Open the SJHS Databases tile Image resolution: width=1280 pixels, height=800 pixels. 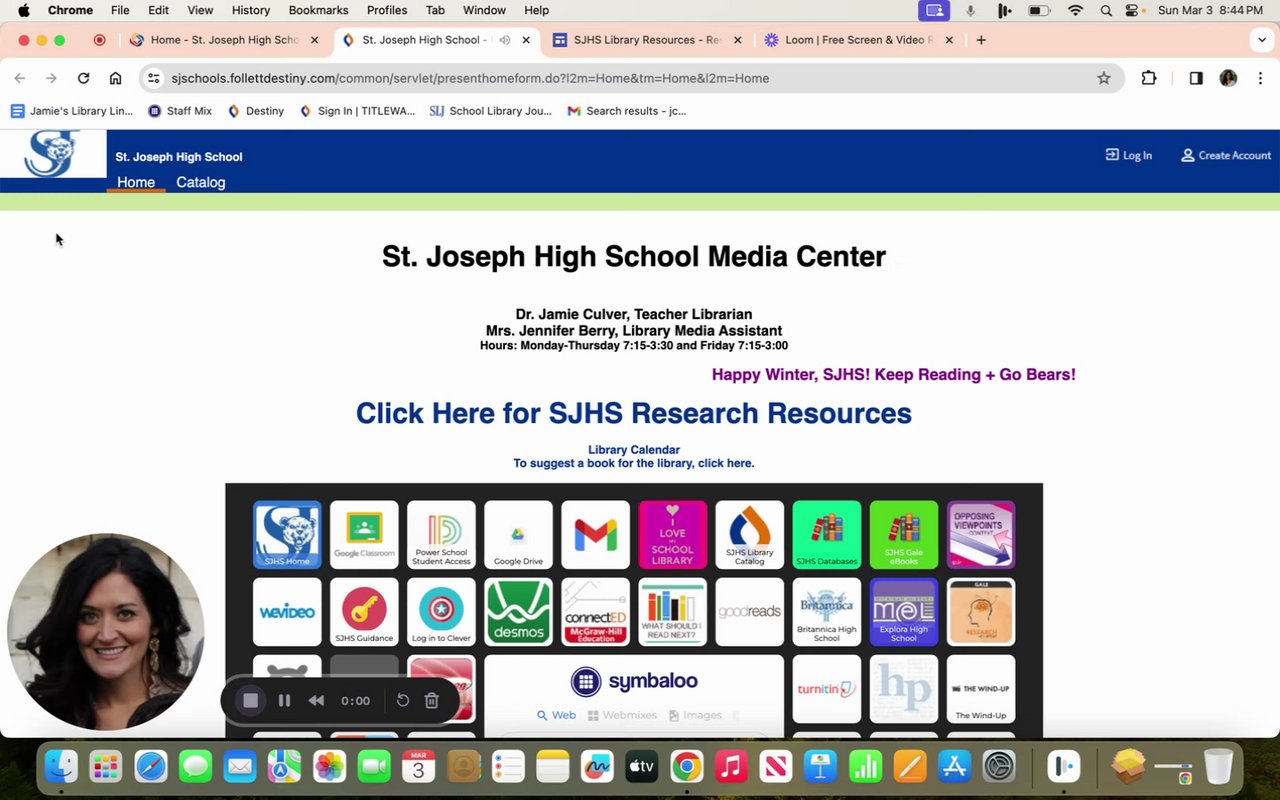click(826, 535)
